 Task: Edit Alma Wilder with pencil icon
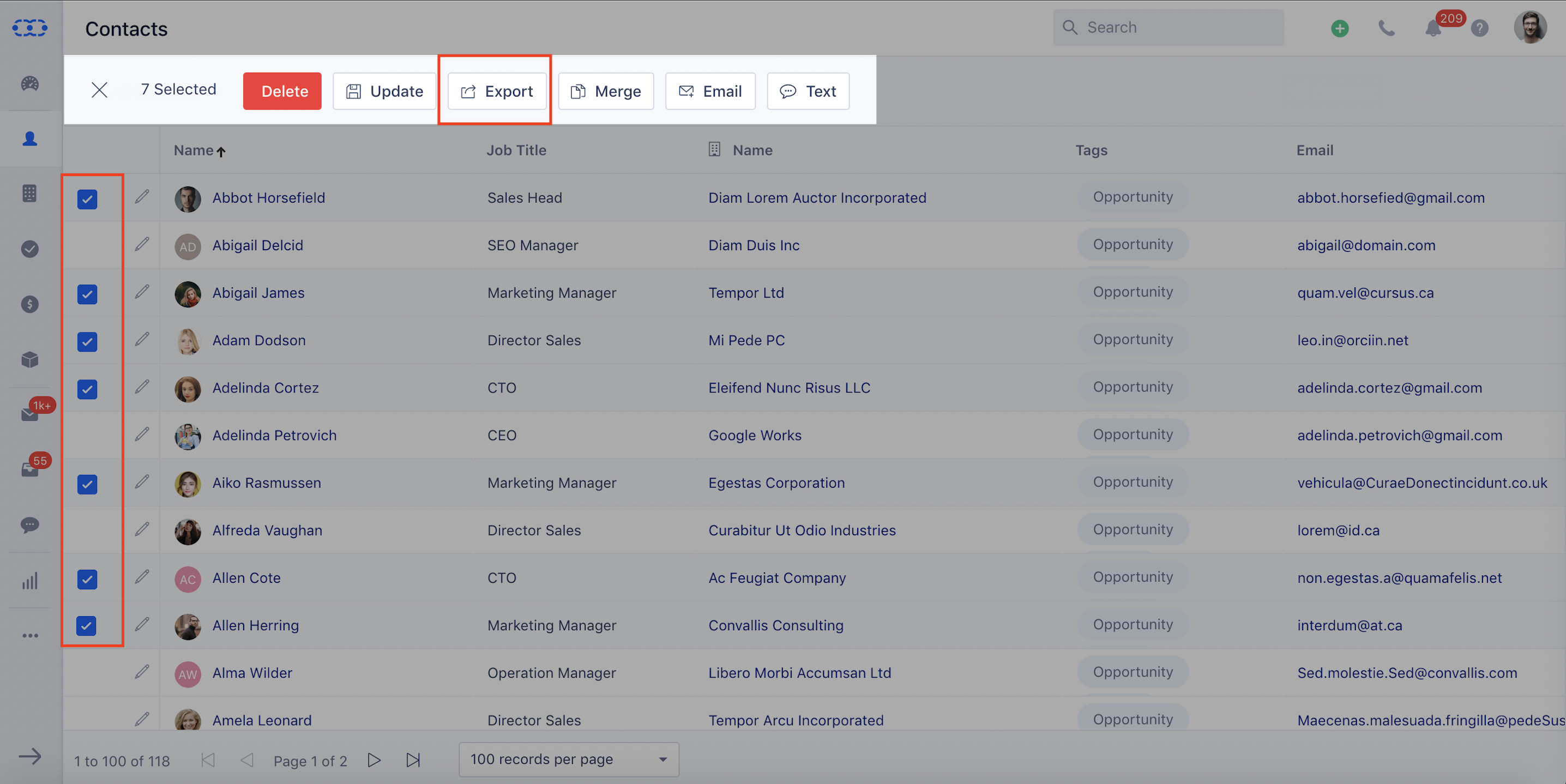142,672
